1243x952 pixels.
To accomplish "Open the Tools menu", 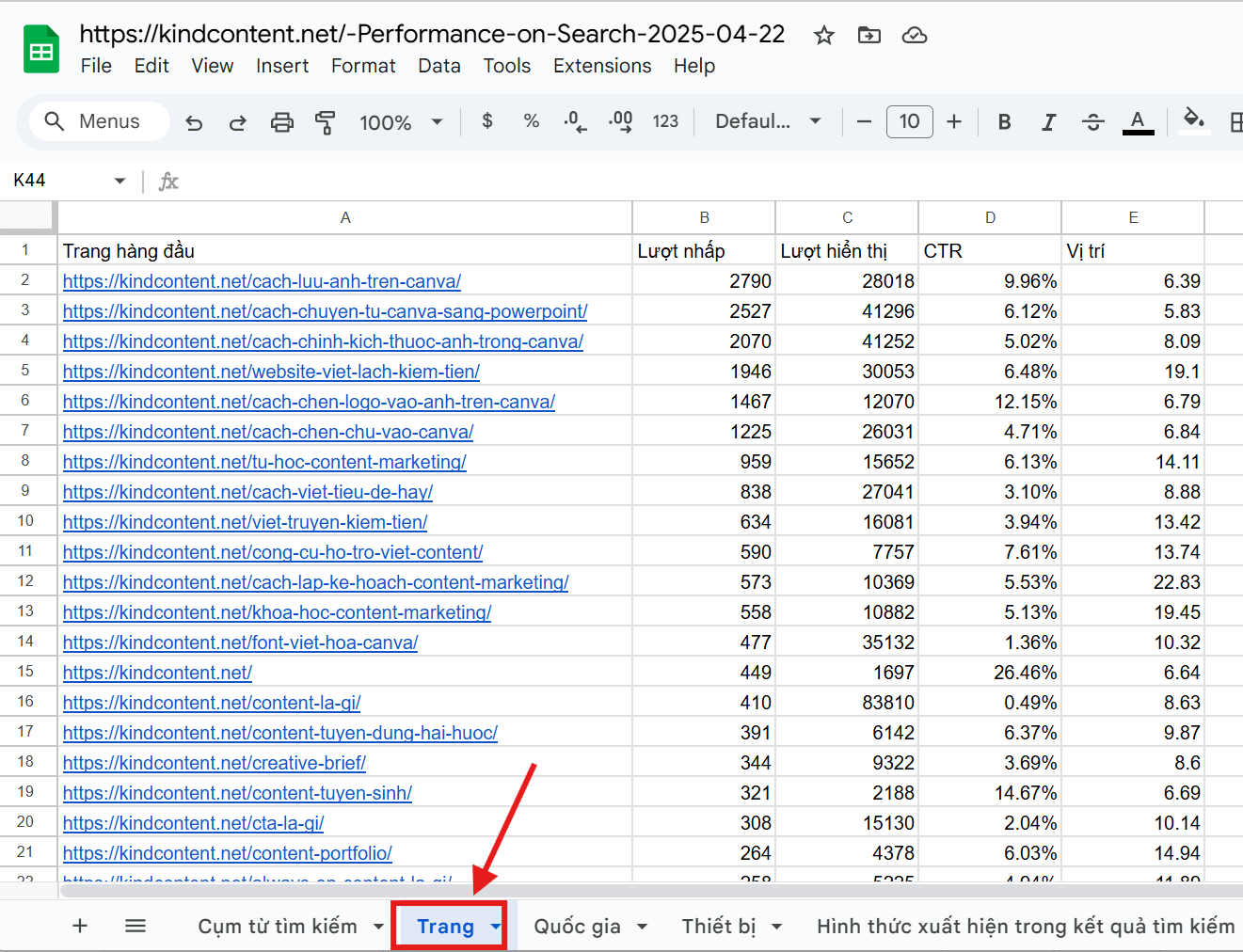I will [x=507, y=66].
